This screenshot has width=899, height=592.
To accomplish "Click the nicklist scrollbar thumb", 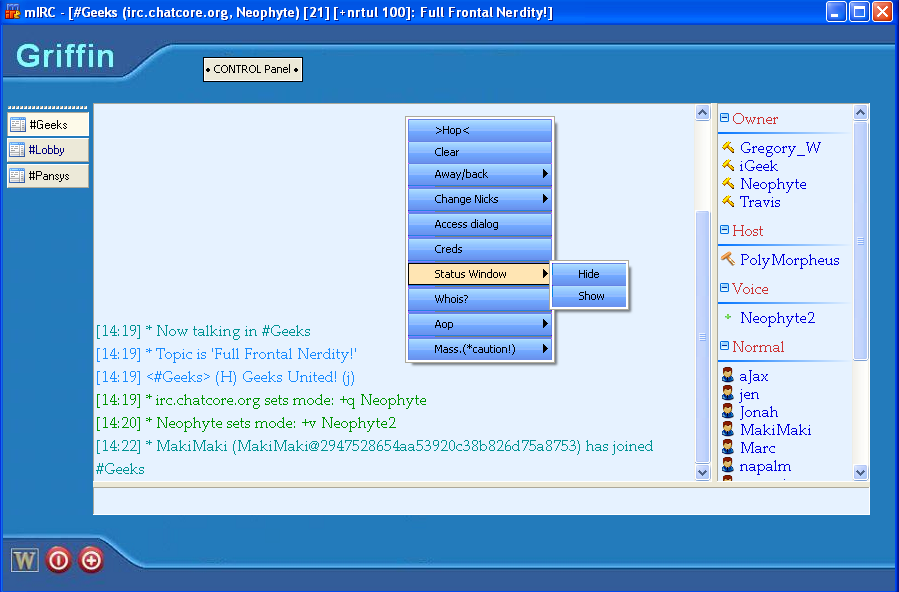I will tap(860, 241).
